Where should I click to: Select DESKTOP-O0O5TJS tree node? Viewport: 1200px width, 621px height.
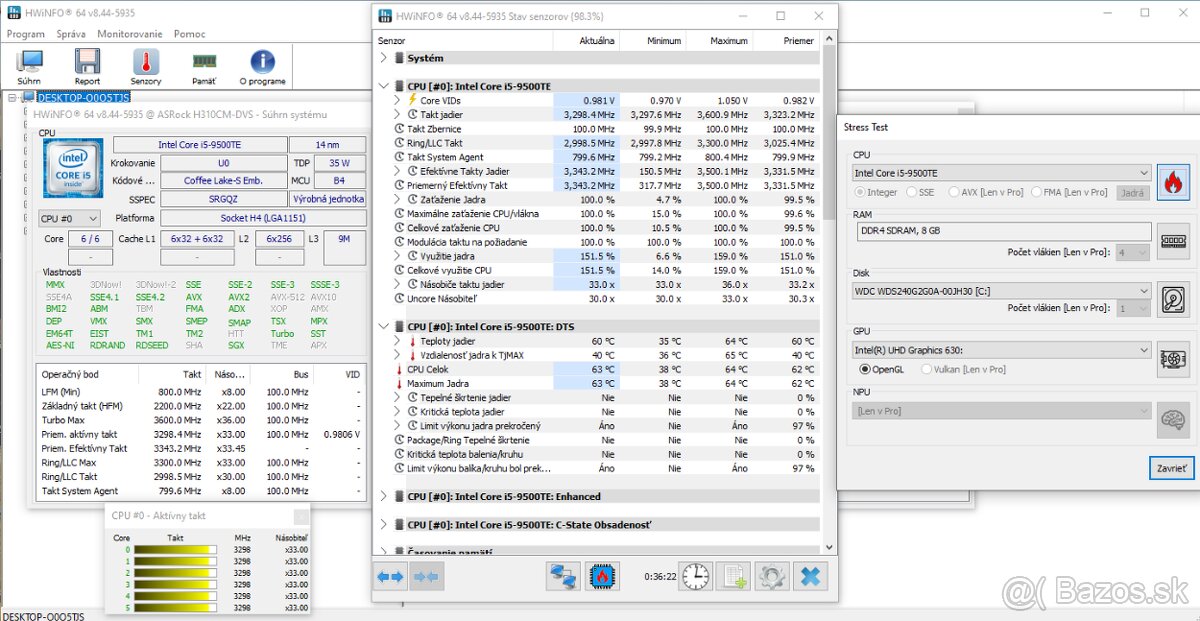pos(83,97)
